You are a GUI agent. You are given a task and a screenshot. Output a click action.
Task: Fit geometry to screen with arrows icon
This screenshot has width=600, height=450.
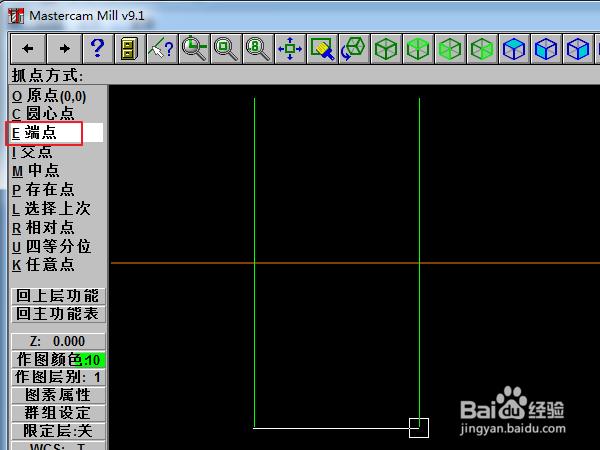coord(290,49)
